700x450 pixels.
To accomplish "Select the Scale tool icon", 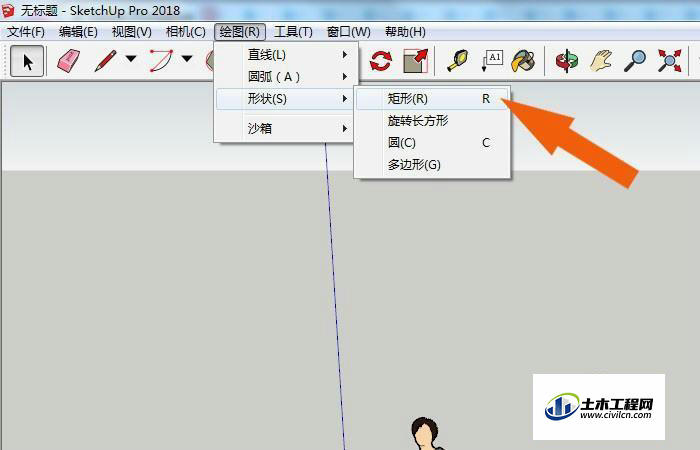I will pyautogui.click(x=415, y=61).
